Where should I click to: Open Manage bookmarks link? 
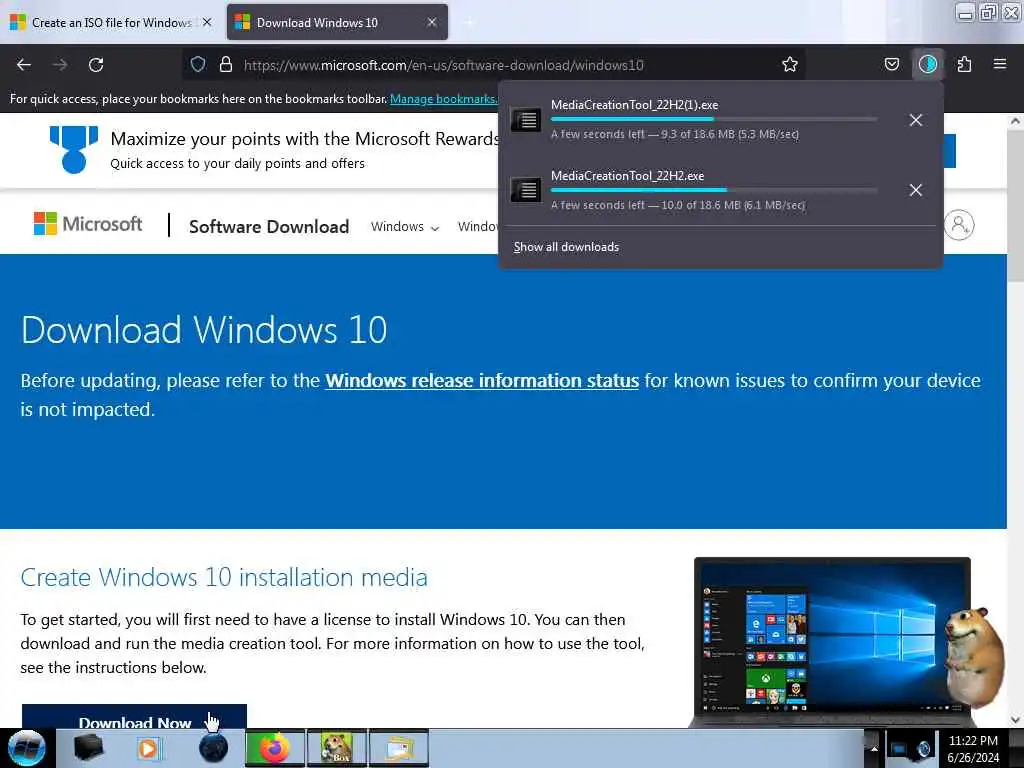click(x=444, y=99)
